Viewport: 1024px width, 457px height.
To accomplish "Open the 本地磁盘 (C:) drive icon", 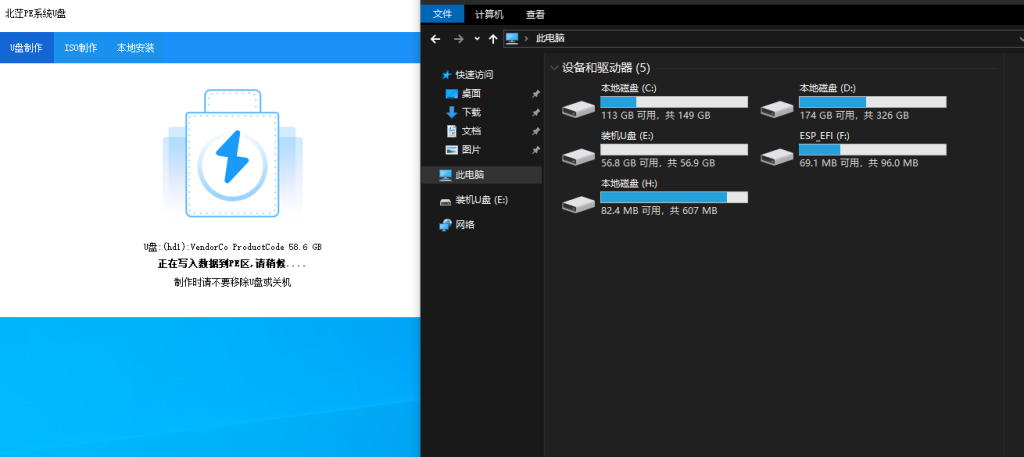I will coord(578,108).
